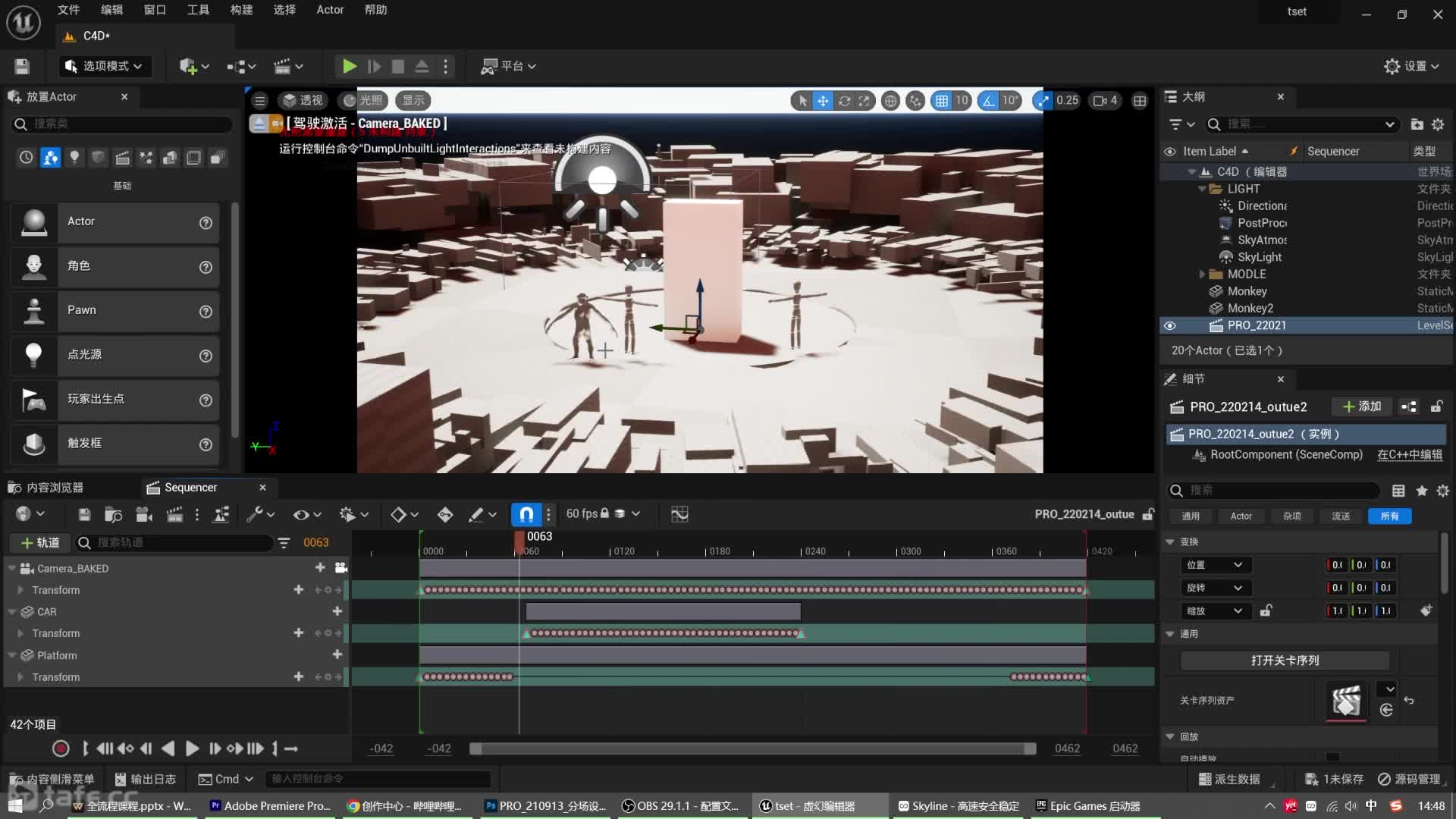Select Monkey2 in the outliner
This screenshot has width=1456, height=819.
[1250, 309]
